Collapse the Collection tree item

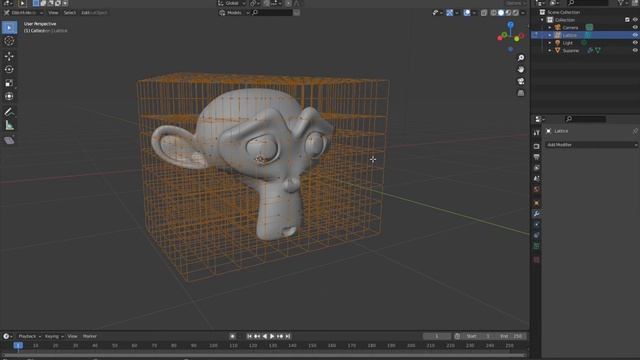pyautogui.click(x=542, y=20)
